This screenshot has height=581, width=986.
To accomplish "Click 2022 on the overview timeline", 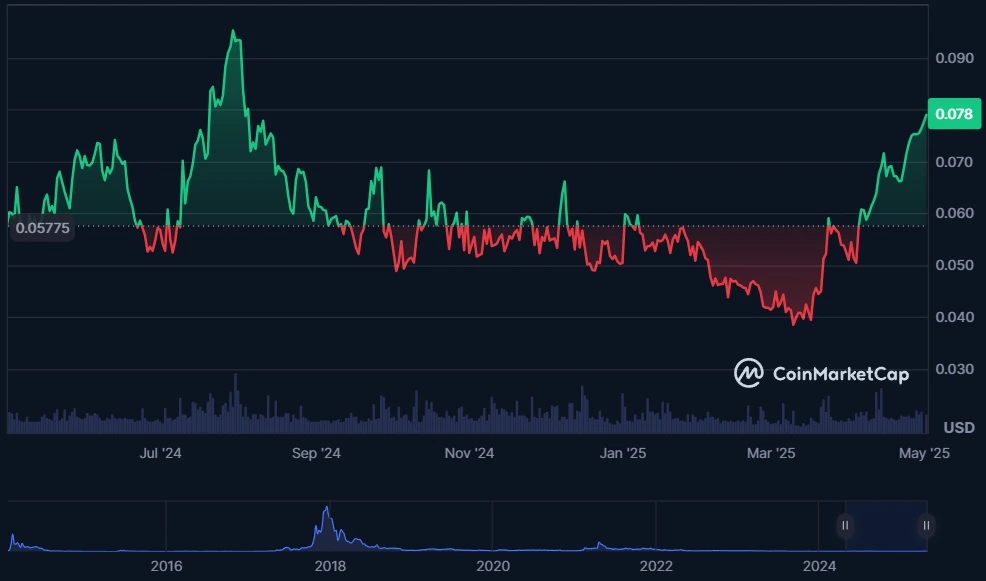I will (656, 566).
